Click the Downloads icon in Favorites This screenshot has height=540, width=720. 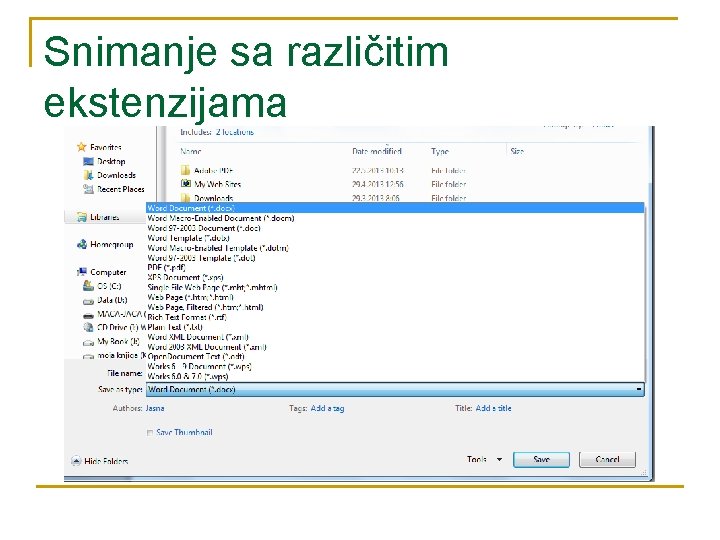coord(88,175)
